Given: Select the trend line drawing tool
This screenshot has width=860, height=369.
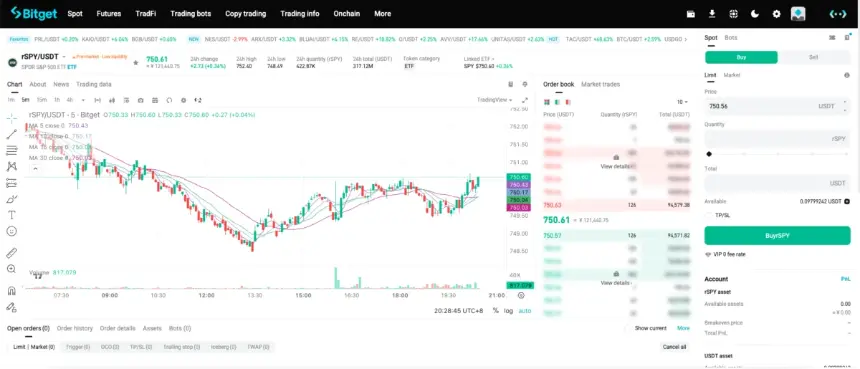Looking at the screenshot, I should (x=12, y=134).
